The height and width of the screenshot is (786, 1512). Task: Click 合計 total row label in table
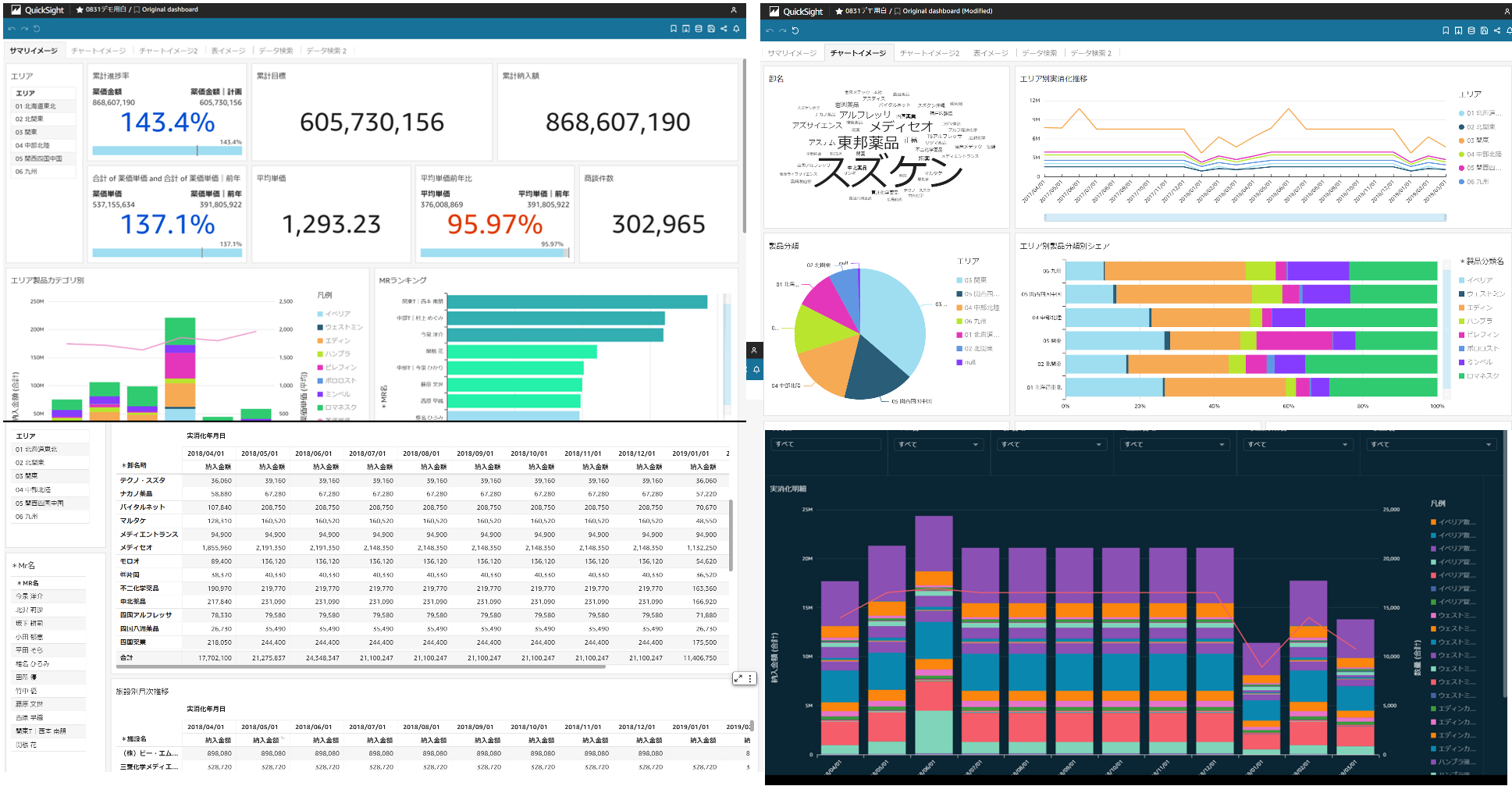[x=126, y=657]
